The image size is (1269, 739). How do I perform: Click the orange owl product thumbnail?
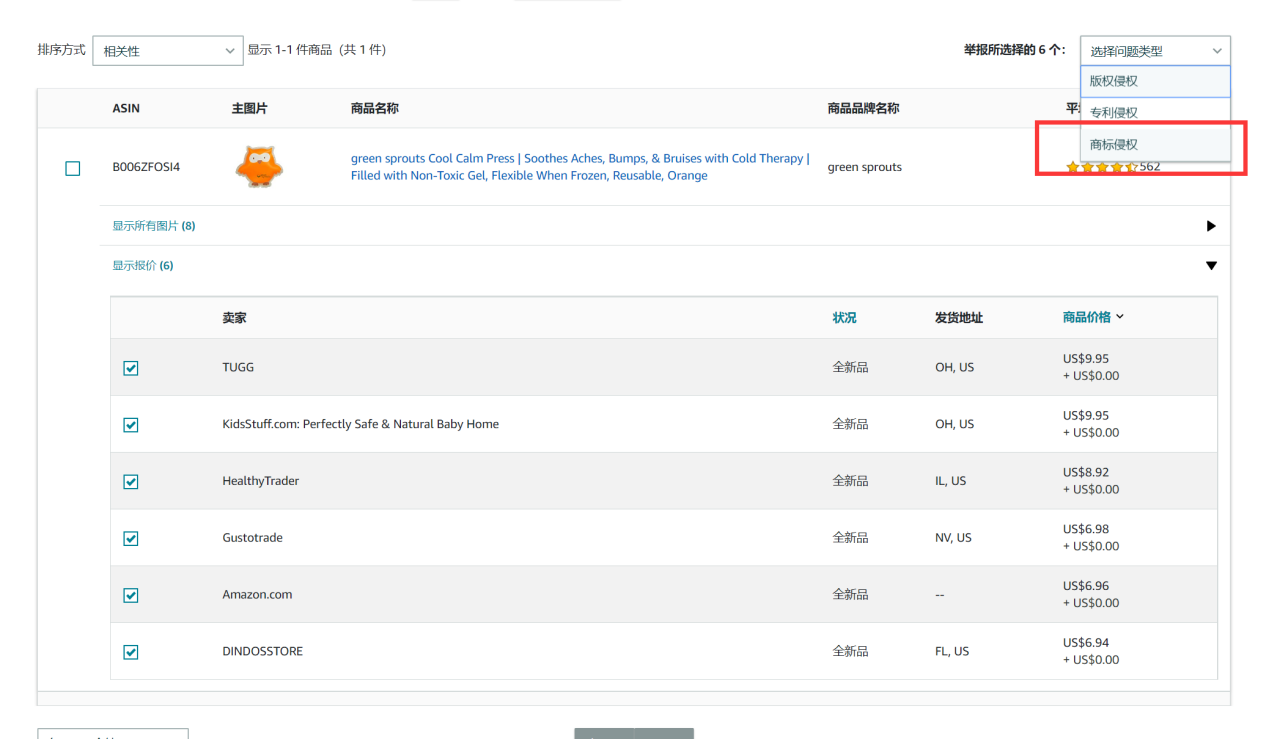(x=259, y=167)
